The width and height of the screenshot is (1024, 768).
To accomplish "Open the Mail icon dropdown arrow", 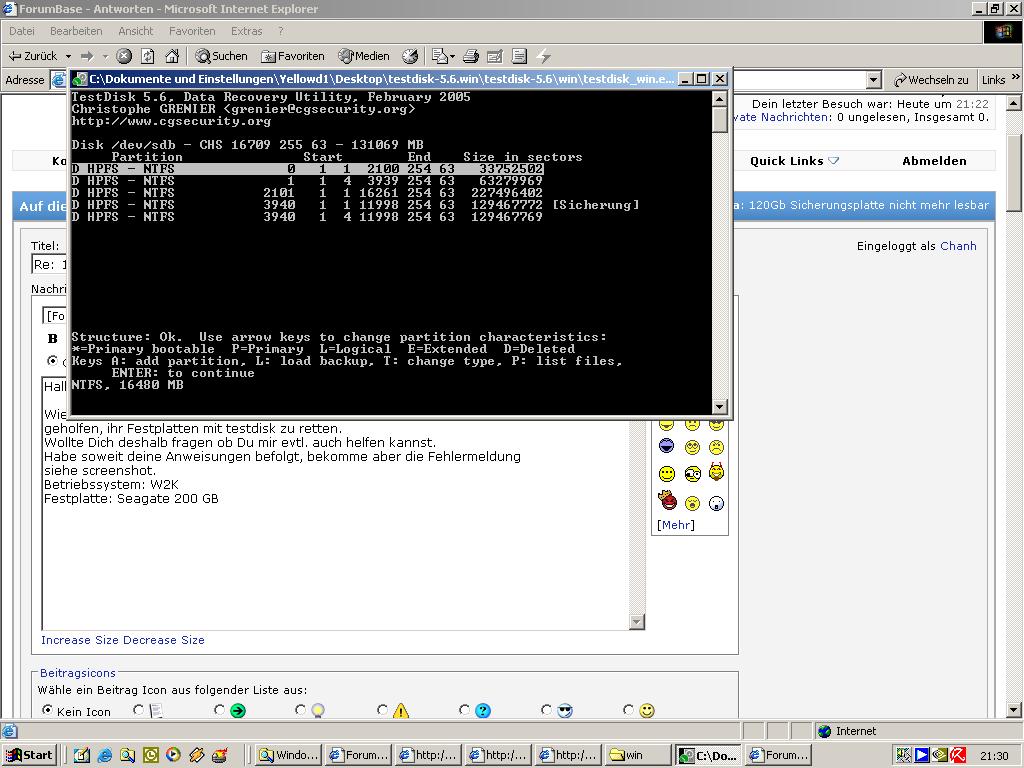I will click(x=453, y=56).
